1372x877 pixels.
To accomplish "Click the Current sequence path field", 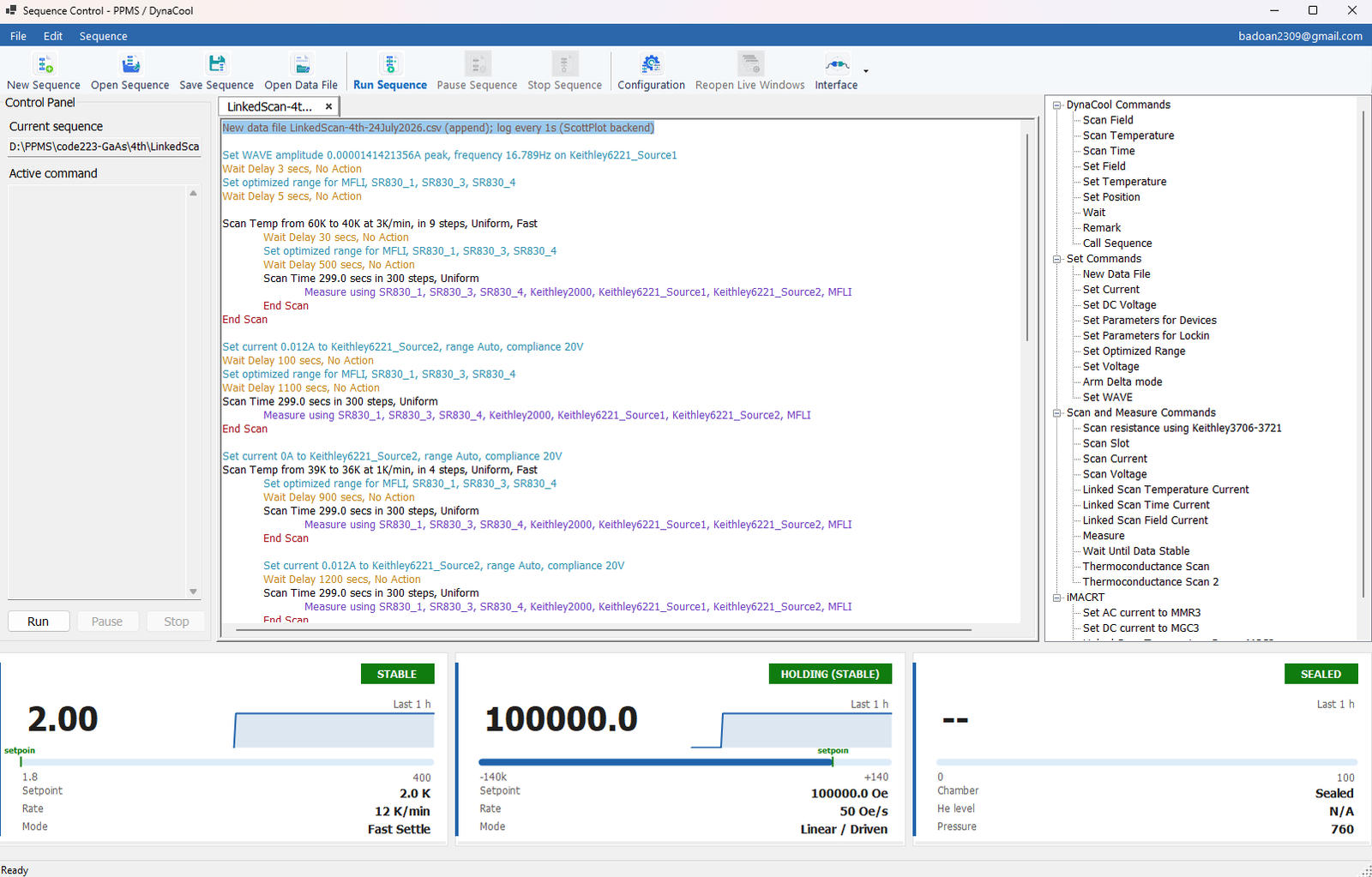I will click(x=105, y=147).
